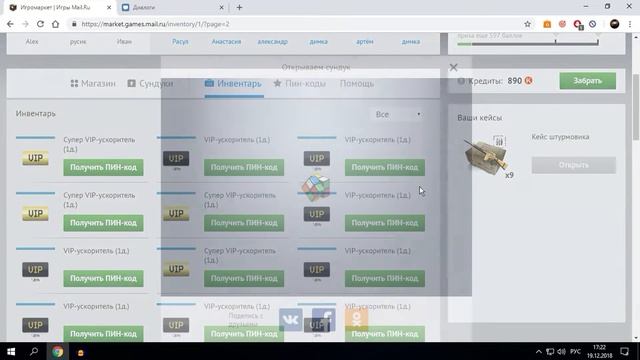Open the Пин-коды tab
This screenshot has height=360, width=640.
[300, 83]
